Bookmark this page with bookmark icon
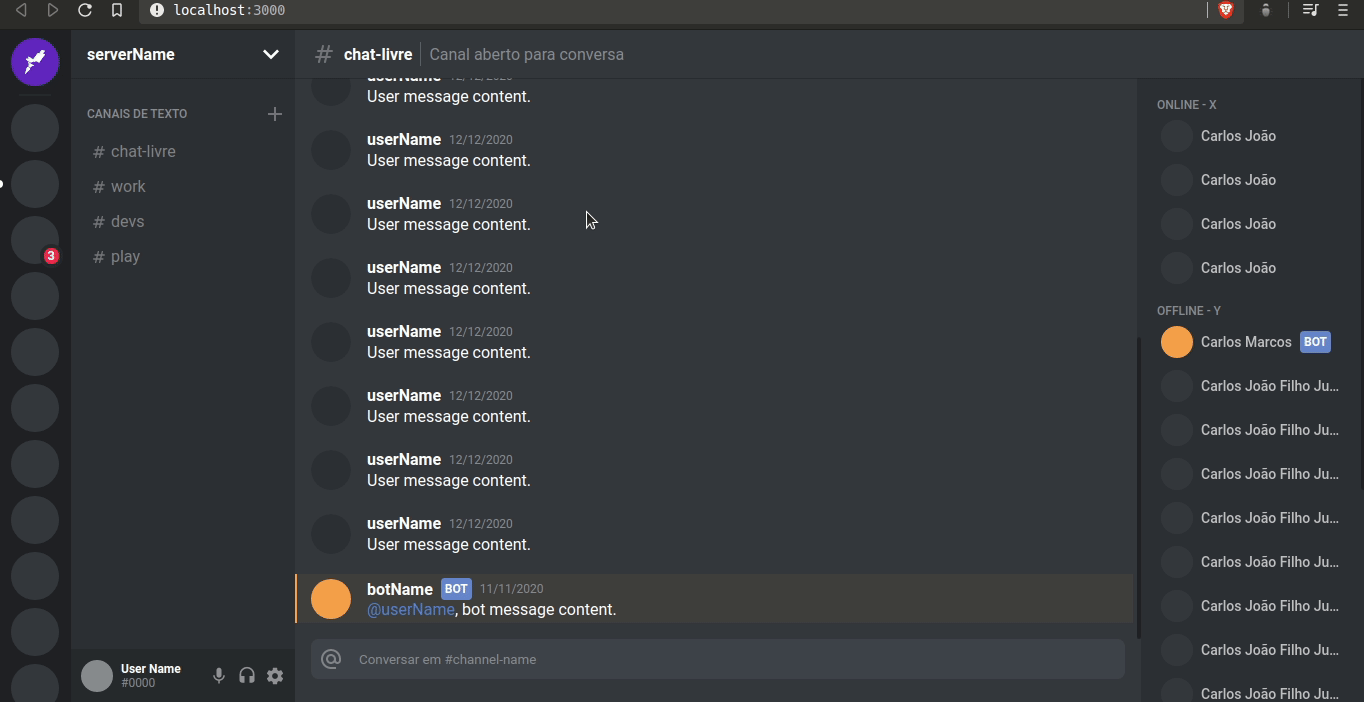 click(117, 10)
